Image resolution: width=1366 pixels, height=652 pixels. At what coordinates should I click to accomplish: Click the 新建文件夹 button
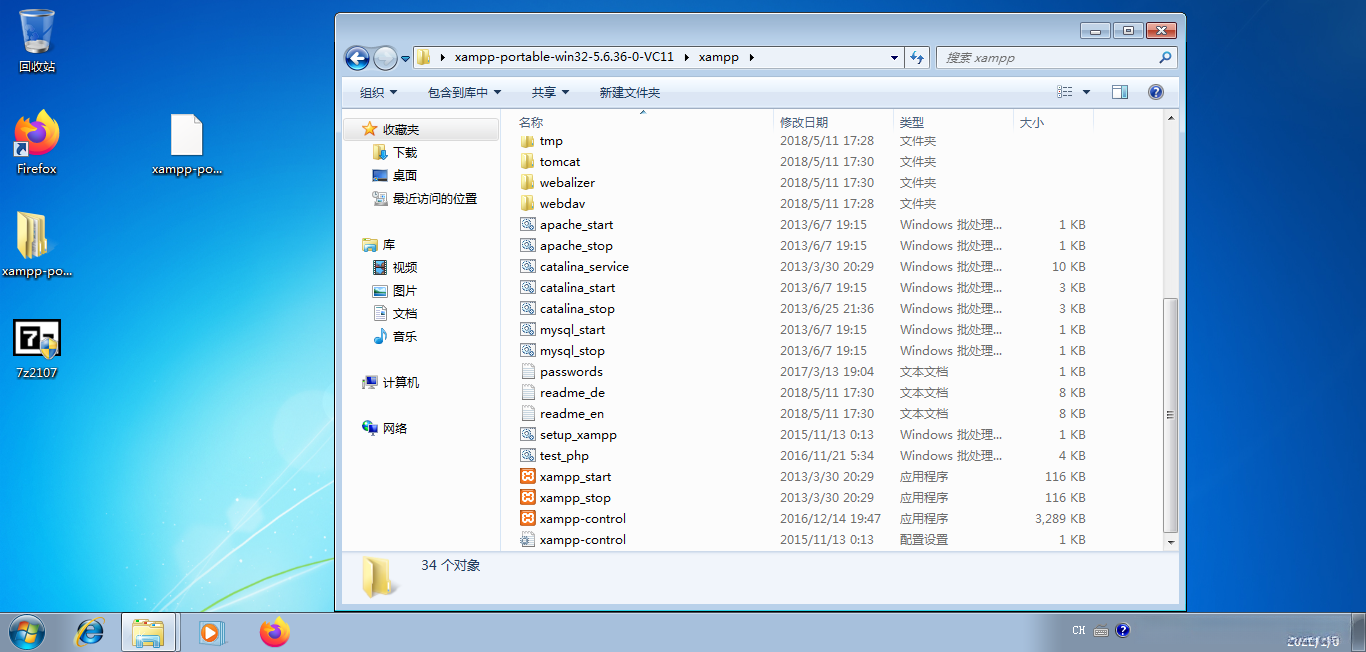(630, 92)
